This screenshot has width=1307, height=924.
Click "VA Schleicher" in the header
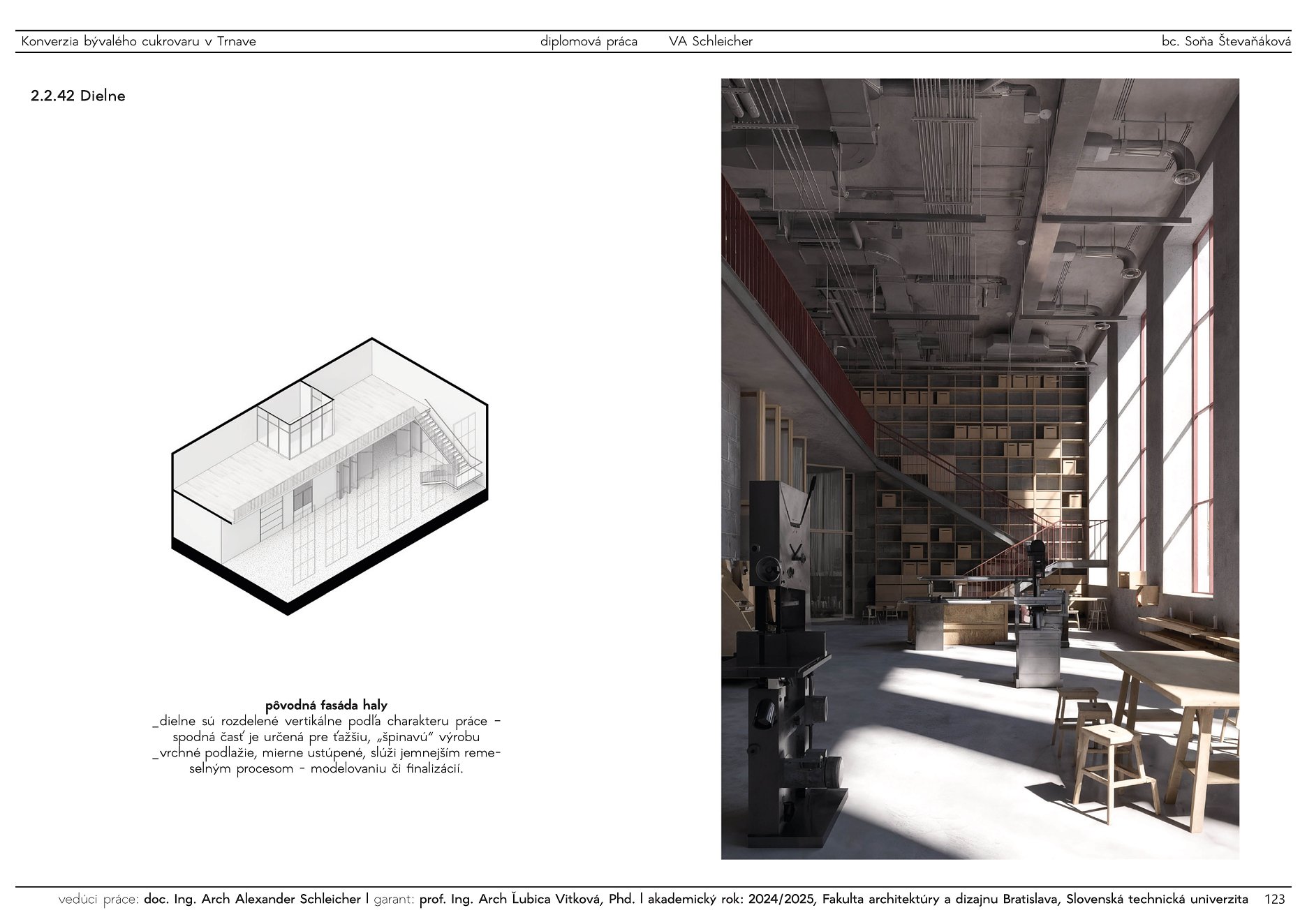point(710,42)
